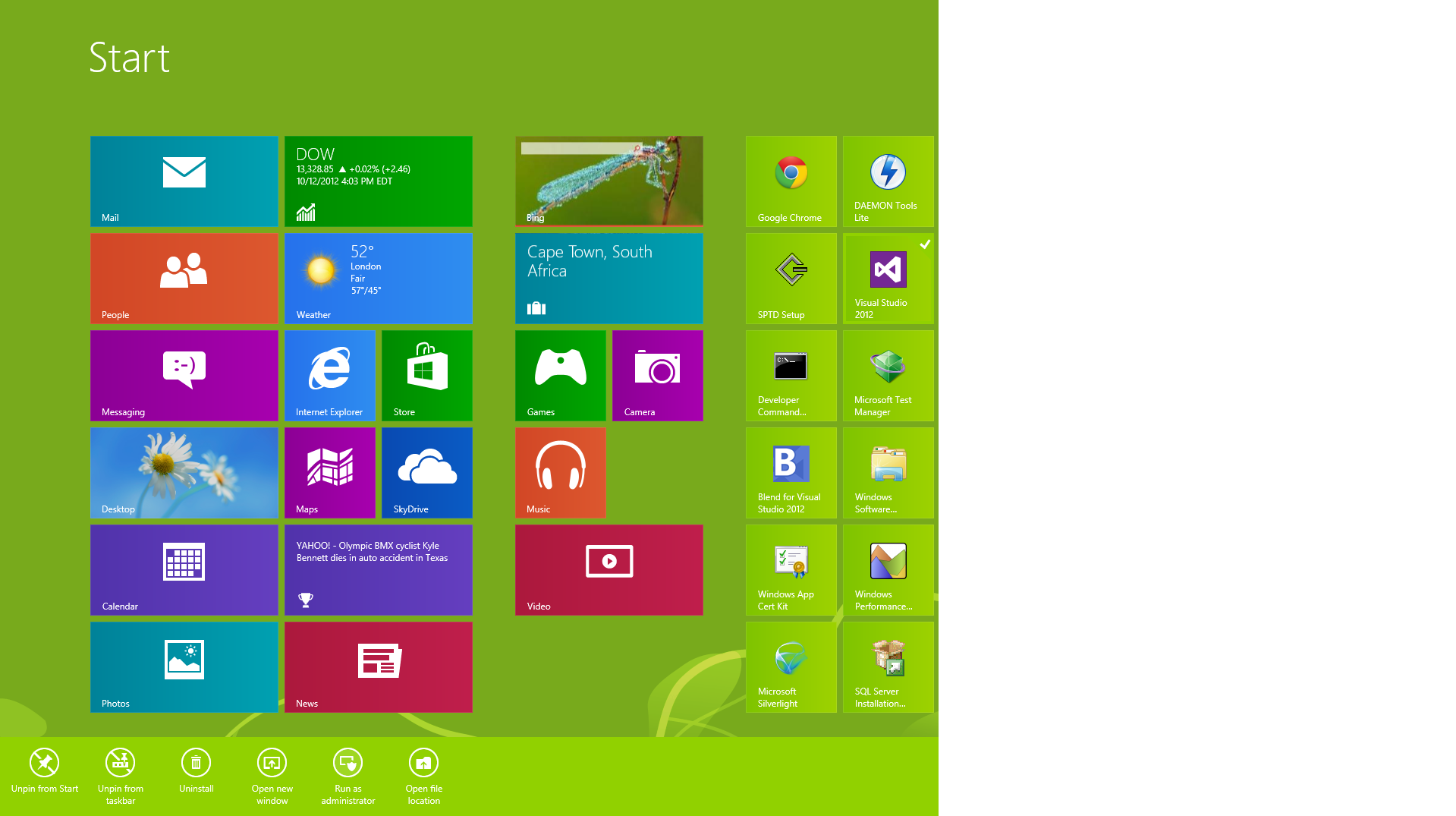This screenshot has width=1456, height=816.
Task: Open the YAHOO! sports headline tile
Action: [379, 570]
